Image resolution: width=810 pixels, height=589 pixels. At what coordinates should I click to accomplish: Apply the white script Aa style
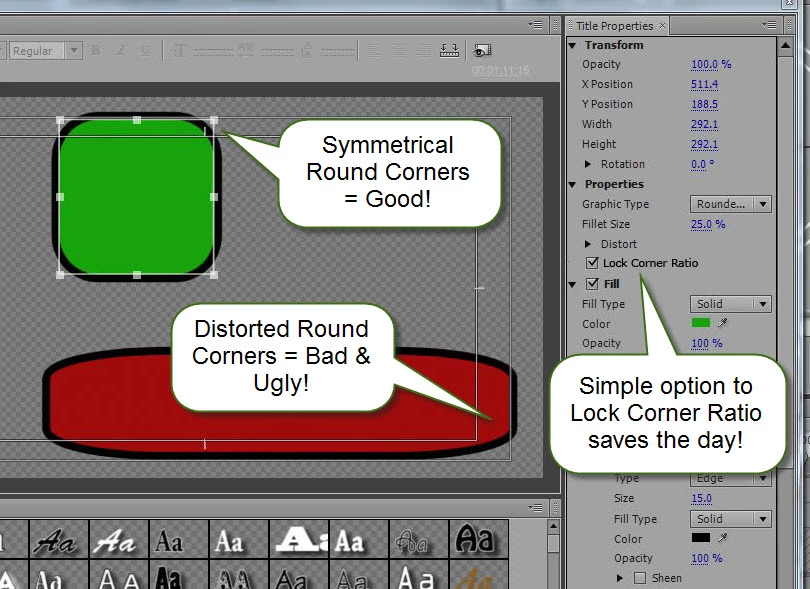[x=119, y=540]
